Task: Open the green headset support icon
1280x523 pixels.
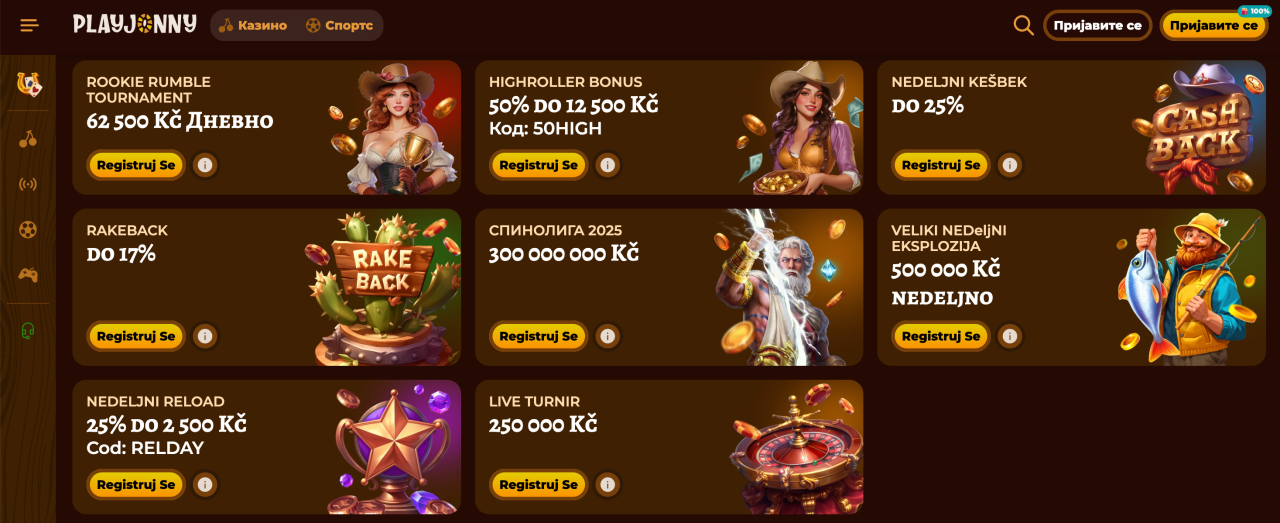Action: point(28,330)
